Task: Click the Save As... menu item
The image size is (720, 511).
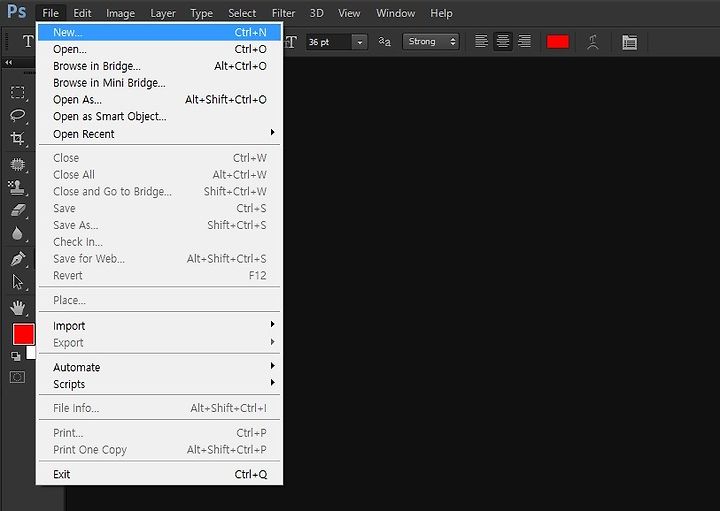Action: point(159,225)
